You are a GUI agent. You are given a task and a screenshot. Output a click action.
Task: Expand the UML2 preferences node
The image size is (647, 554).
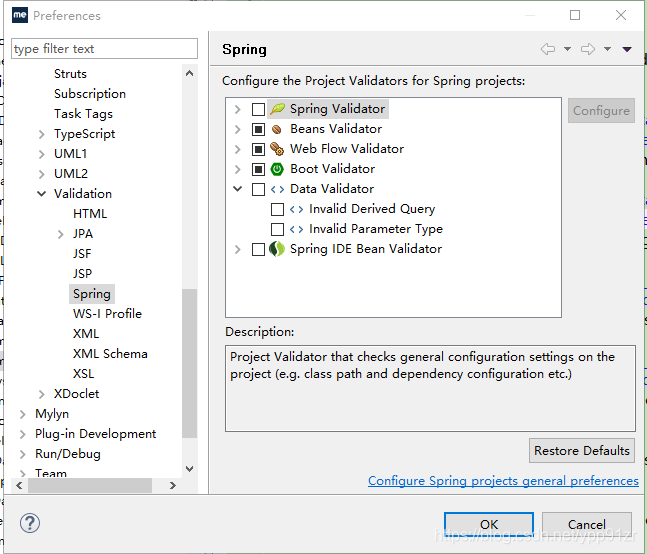tap(41, 174)
